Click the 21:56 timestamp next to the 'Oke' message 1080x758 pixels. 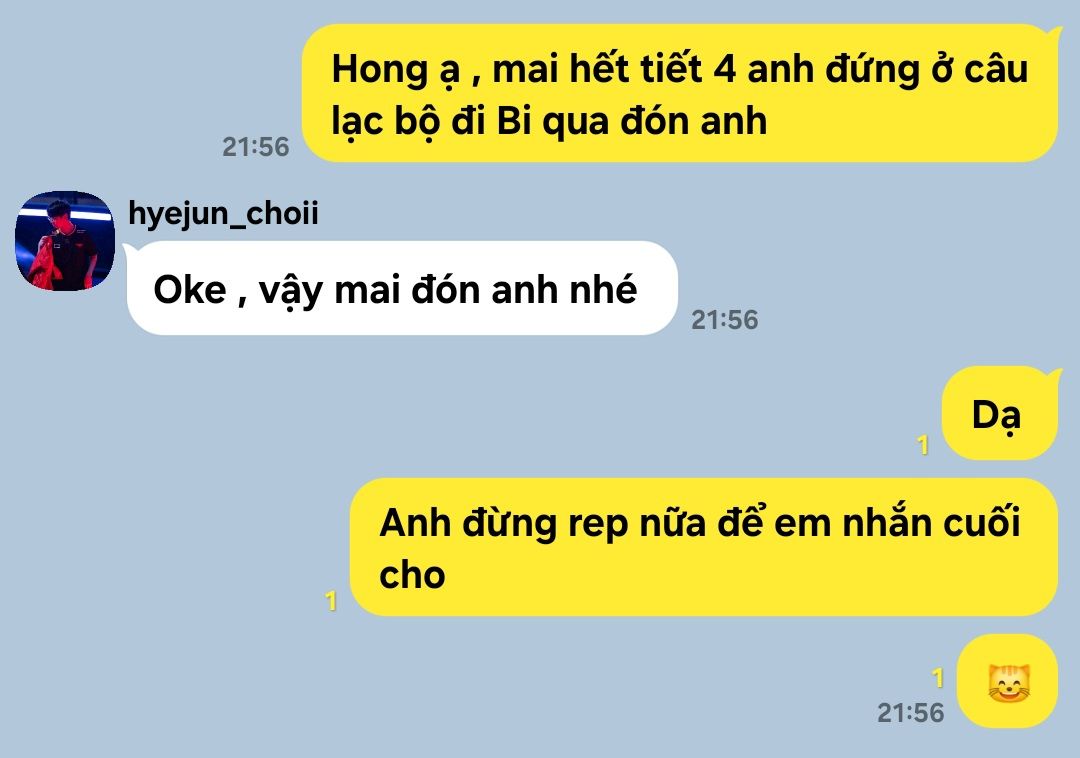click(x=725, y=319)
